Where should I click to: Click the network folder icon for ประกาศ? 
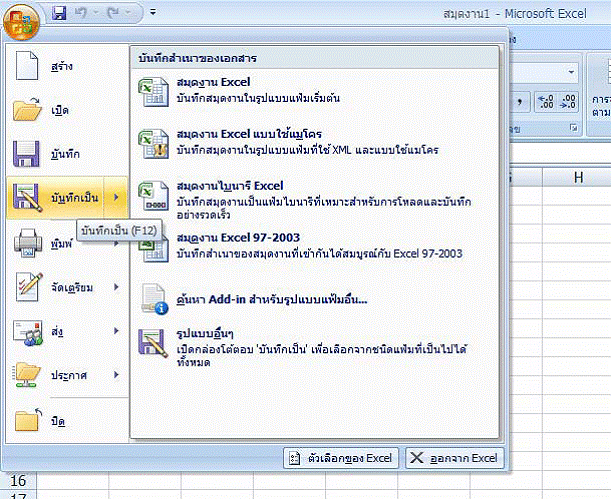point(26,375)
